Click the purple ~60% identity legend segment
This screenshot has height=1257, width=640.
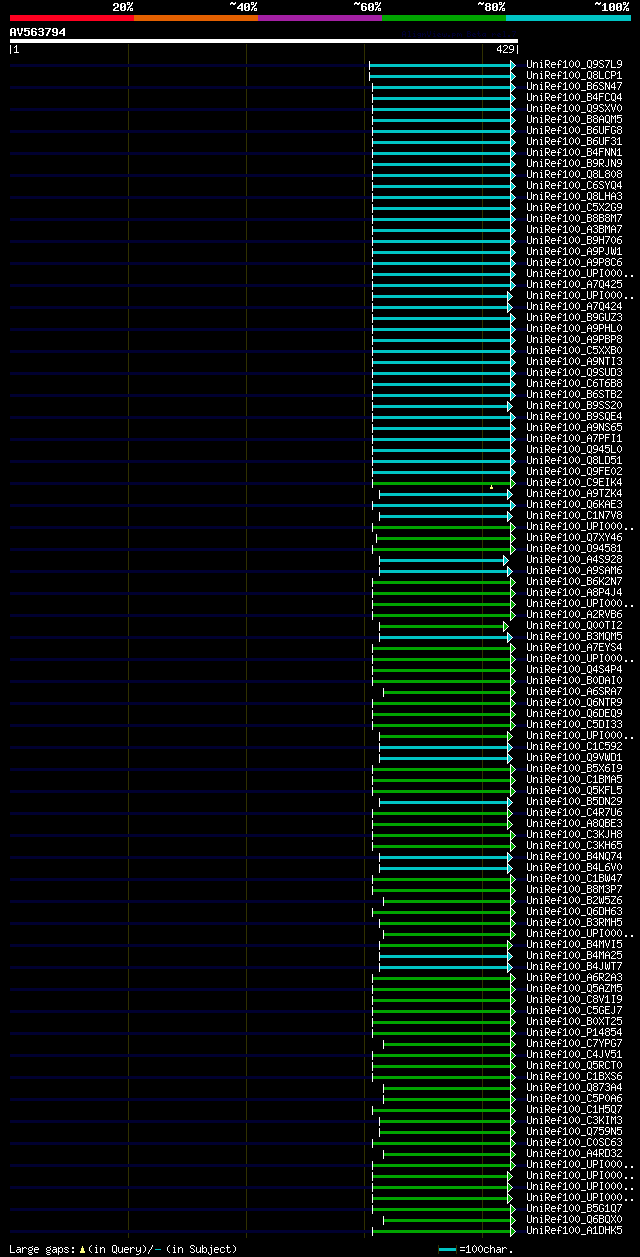tap(320, 18)
